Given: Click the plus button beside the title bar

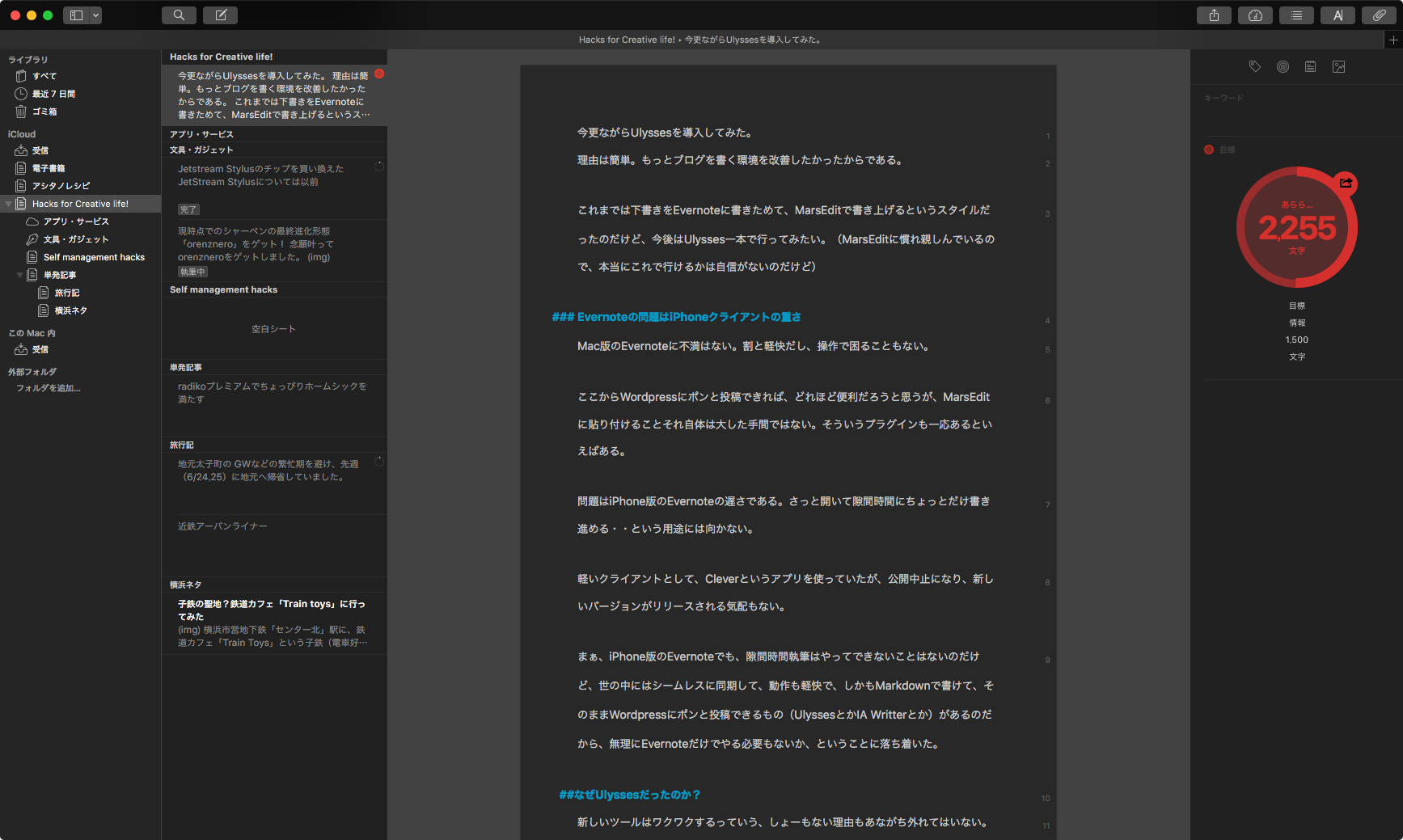Looking at the screenshot, I should (x=1393, y=40).
